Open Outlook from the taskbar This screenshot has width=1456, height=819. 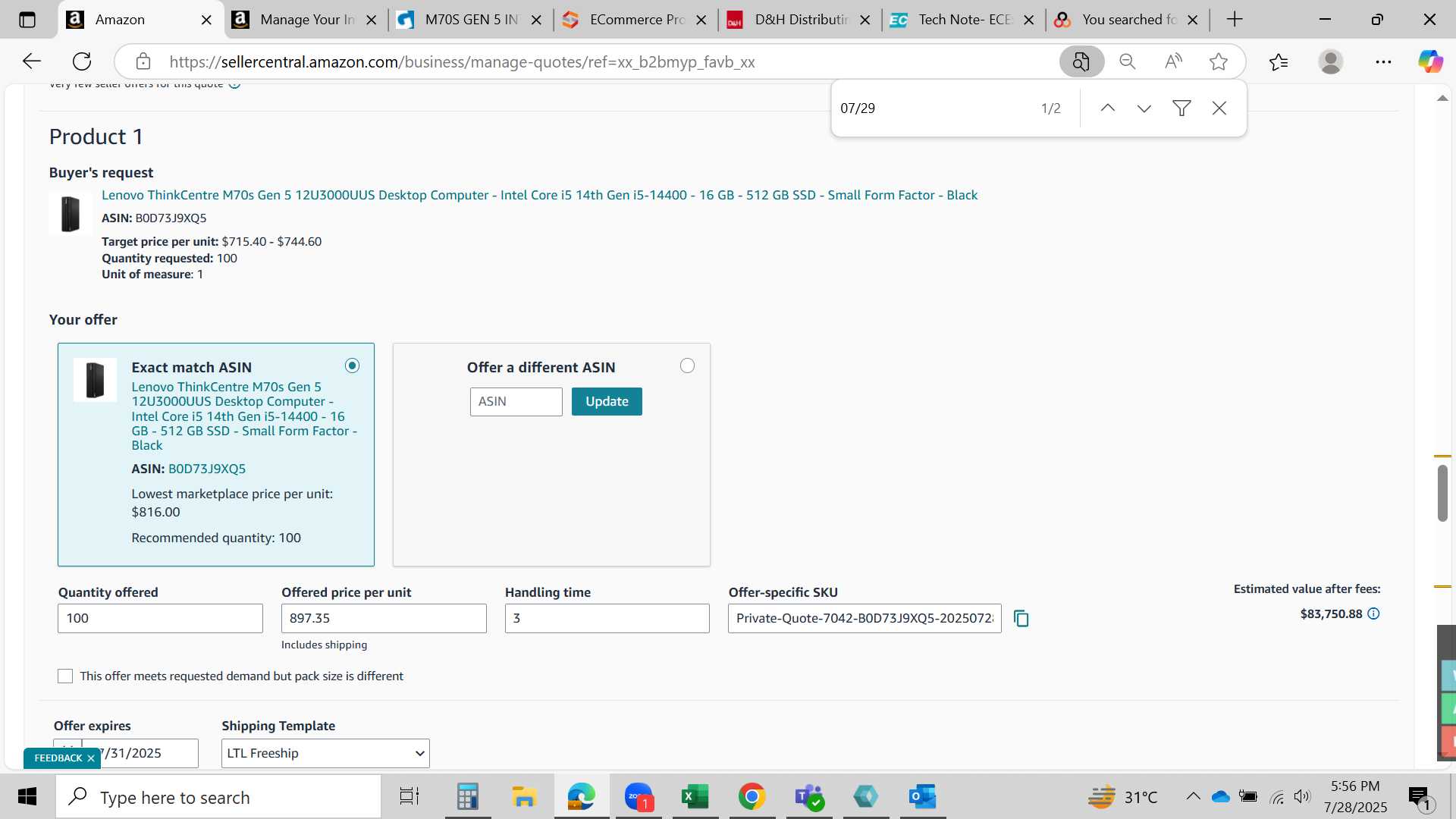[x=922, y=797]
